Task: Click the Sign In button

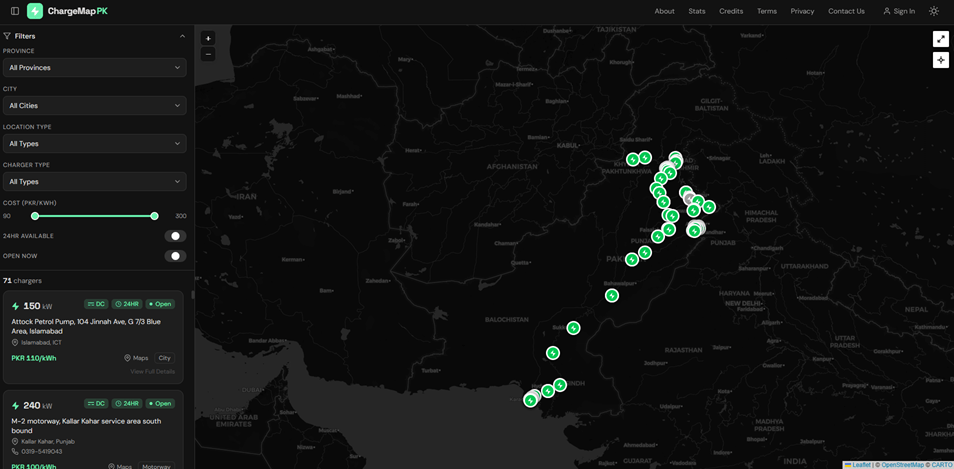Action: (x=898, y=11)
